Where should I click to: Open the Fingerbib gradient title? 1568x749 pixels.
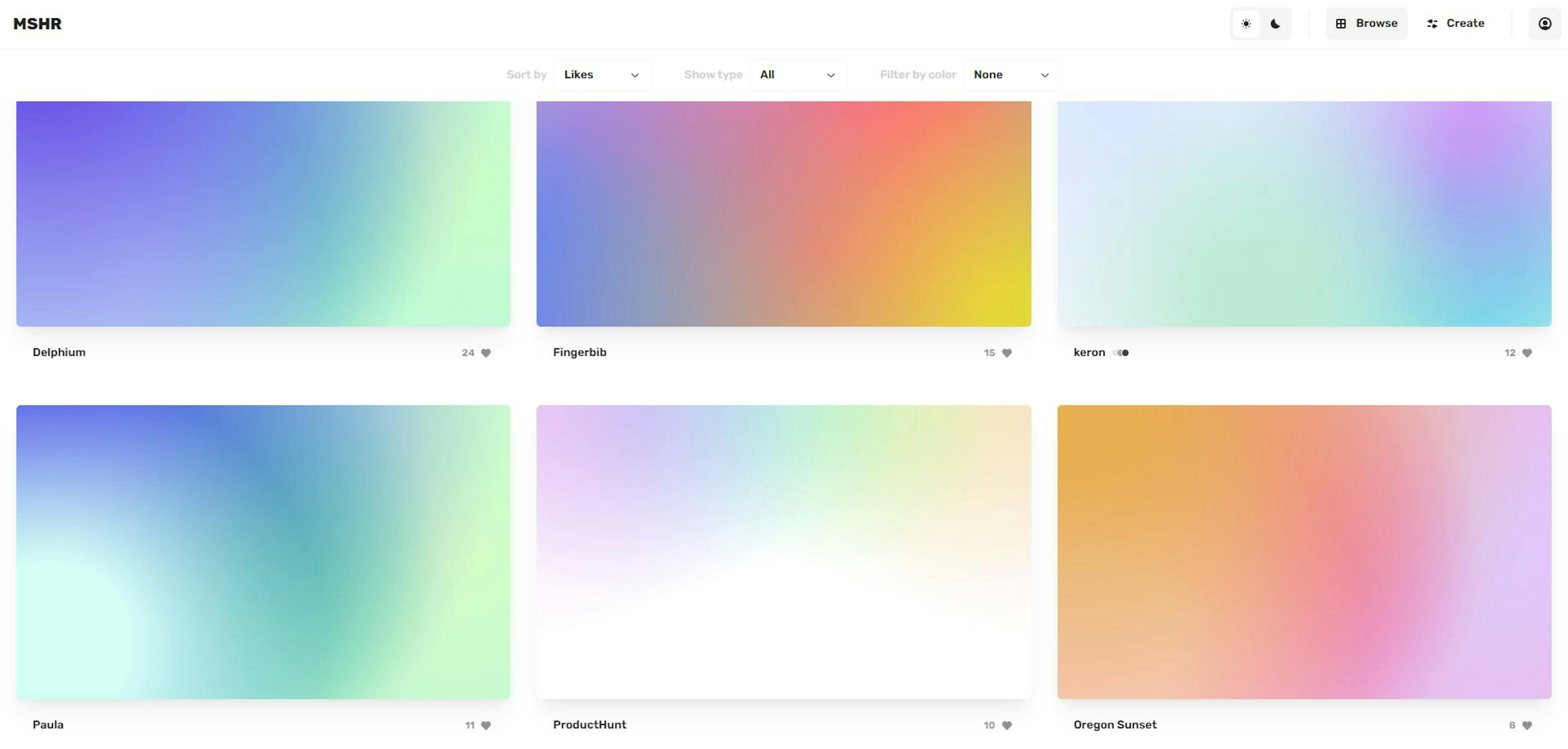pos(579,352)
